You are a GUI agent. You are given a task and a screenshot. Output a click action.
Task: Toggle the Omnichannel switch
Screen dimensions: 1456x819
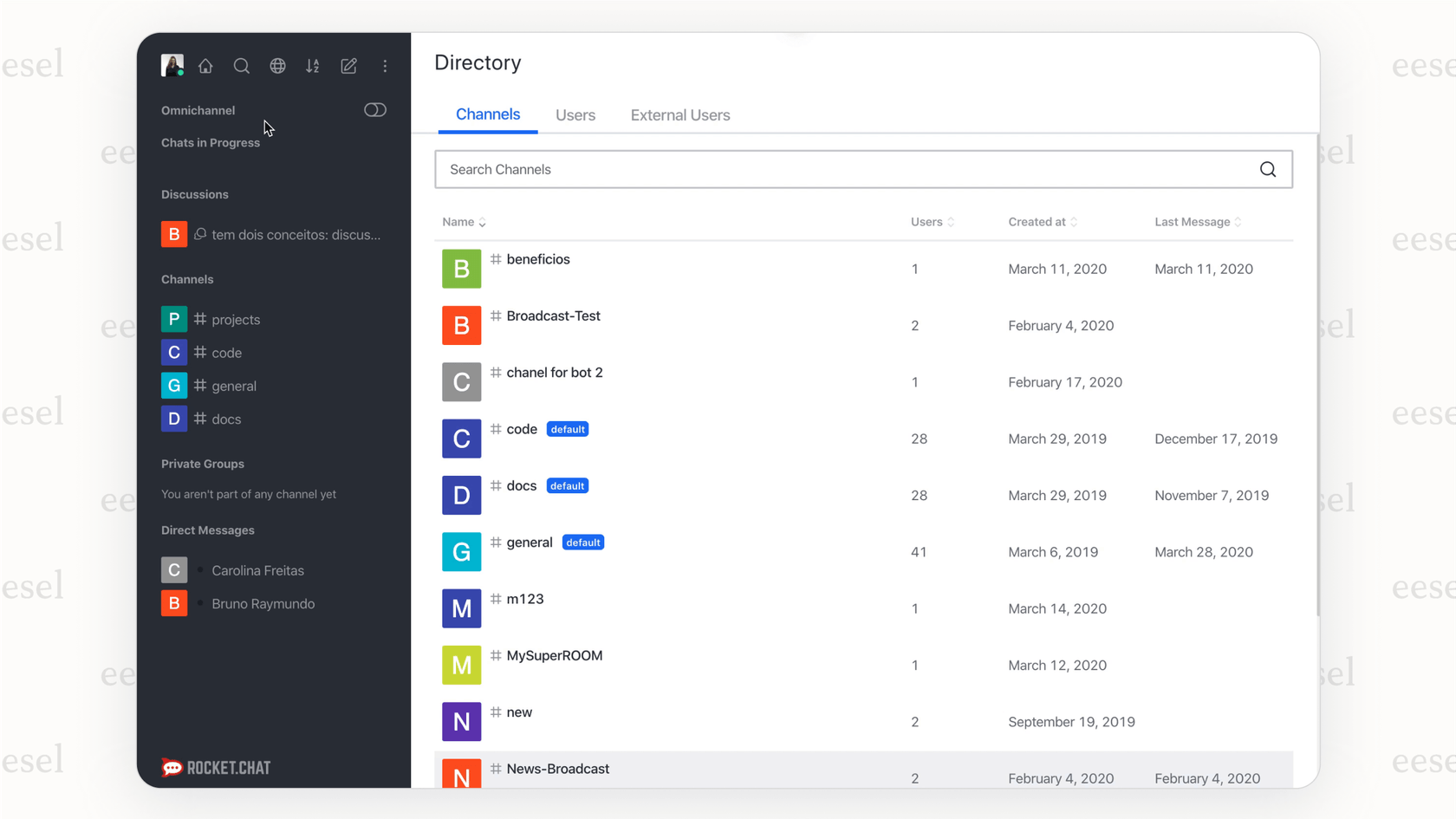pos(375,109)
